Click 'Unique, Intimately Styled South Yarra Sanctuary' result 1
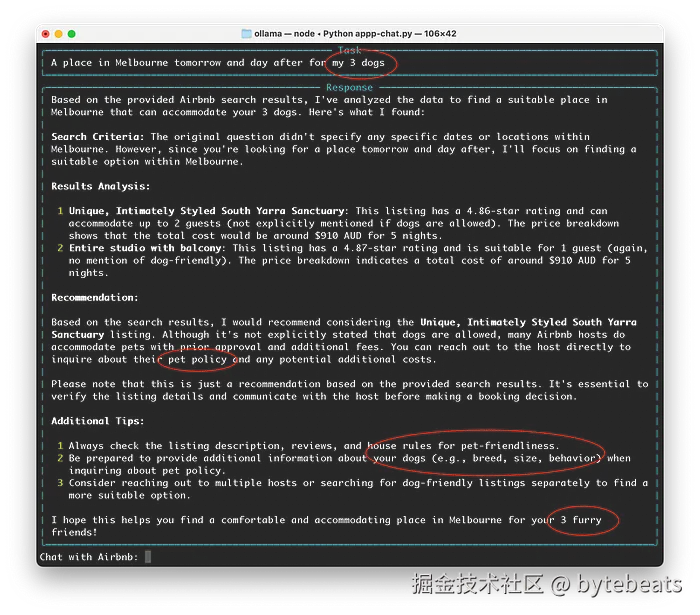This screenshot has height=615, width=700. pyautogui.click(x=207, y=211)
